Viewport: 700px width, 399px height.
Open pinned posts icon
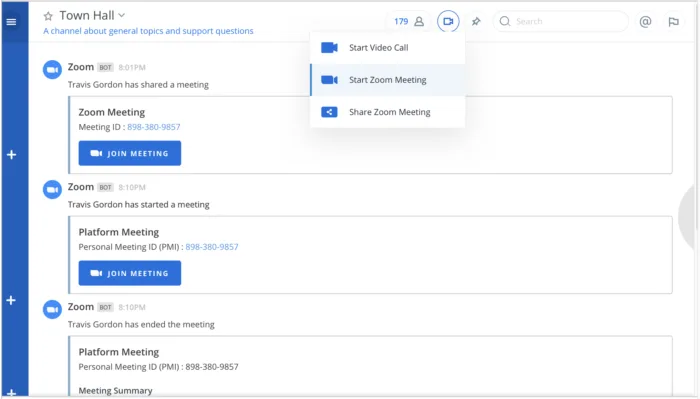pos(476,21)
